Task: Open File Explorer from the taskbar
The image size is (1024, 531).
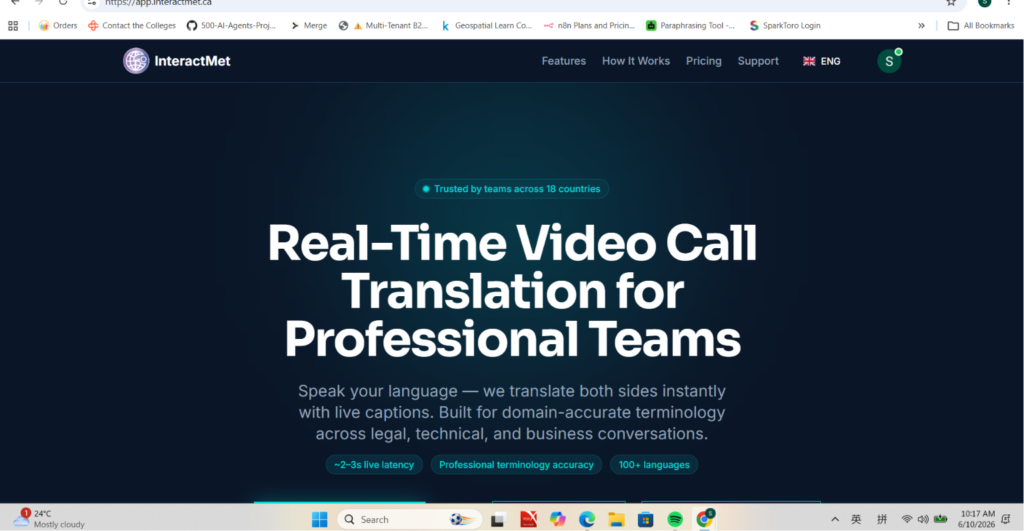Action: click(x=616, y=519)
